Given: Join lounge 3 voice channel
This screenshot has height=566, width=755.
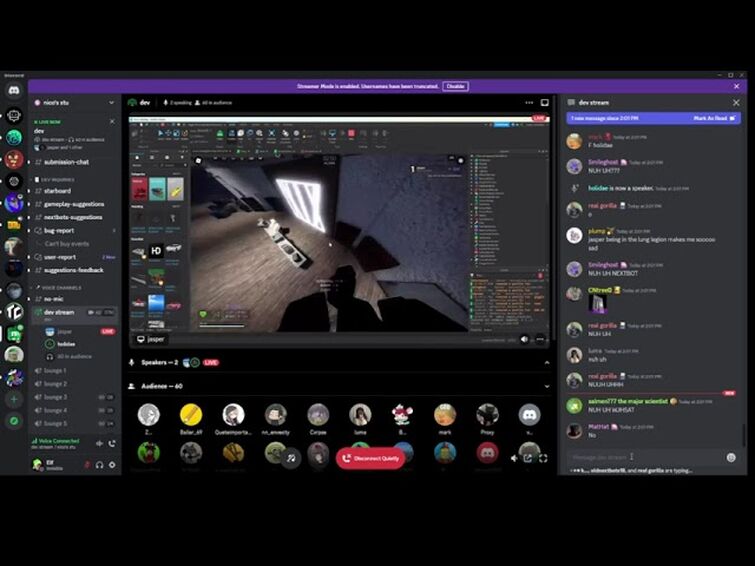Looking at the screenshot, I should [74, 397].
